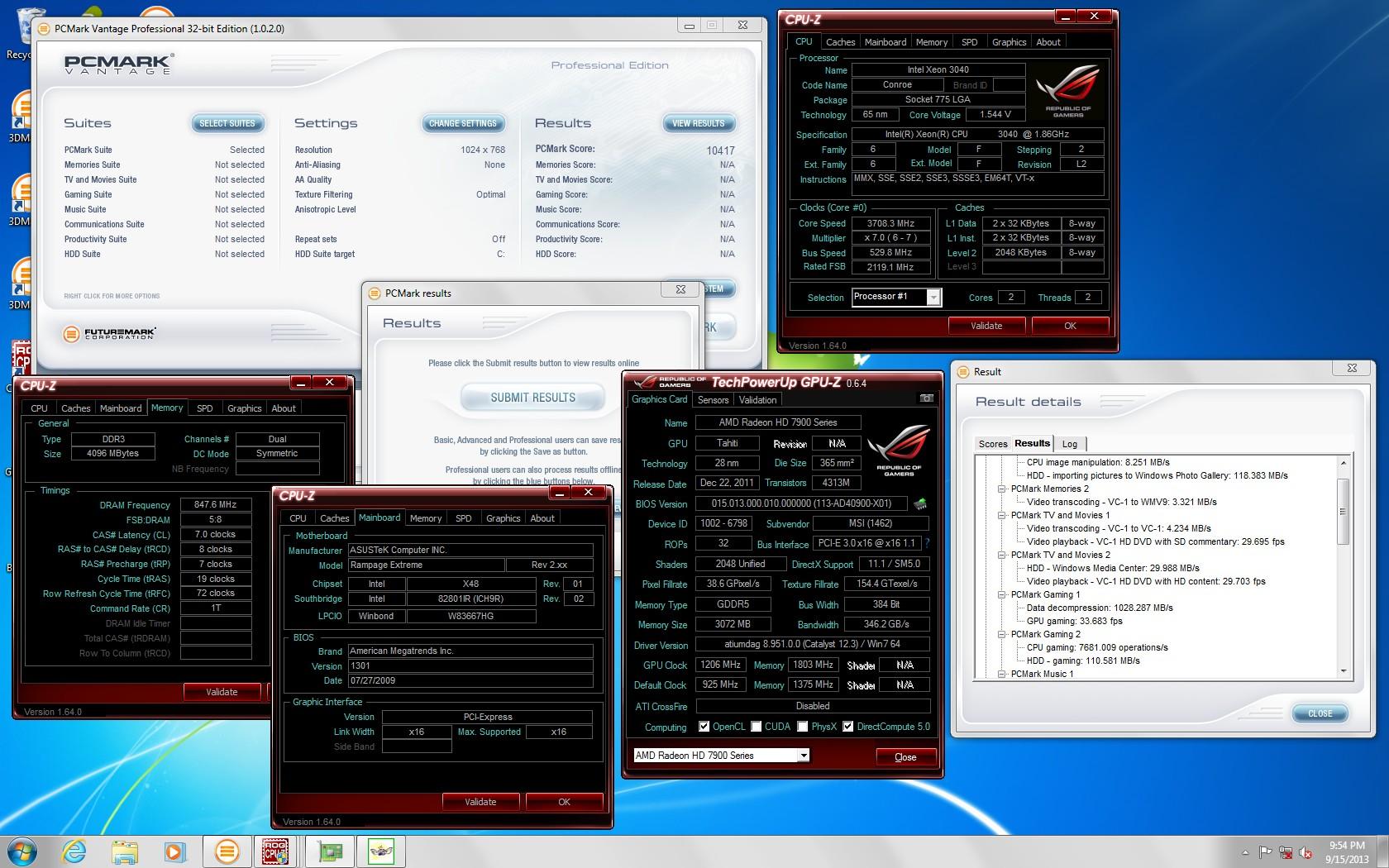Viewport: 1389px width, 868px height.
Task: Open the SPD tab in CPU-Z processor window
Action: (970, 42)
